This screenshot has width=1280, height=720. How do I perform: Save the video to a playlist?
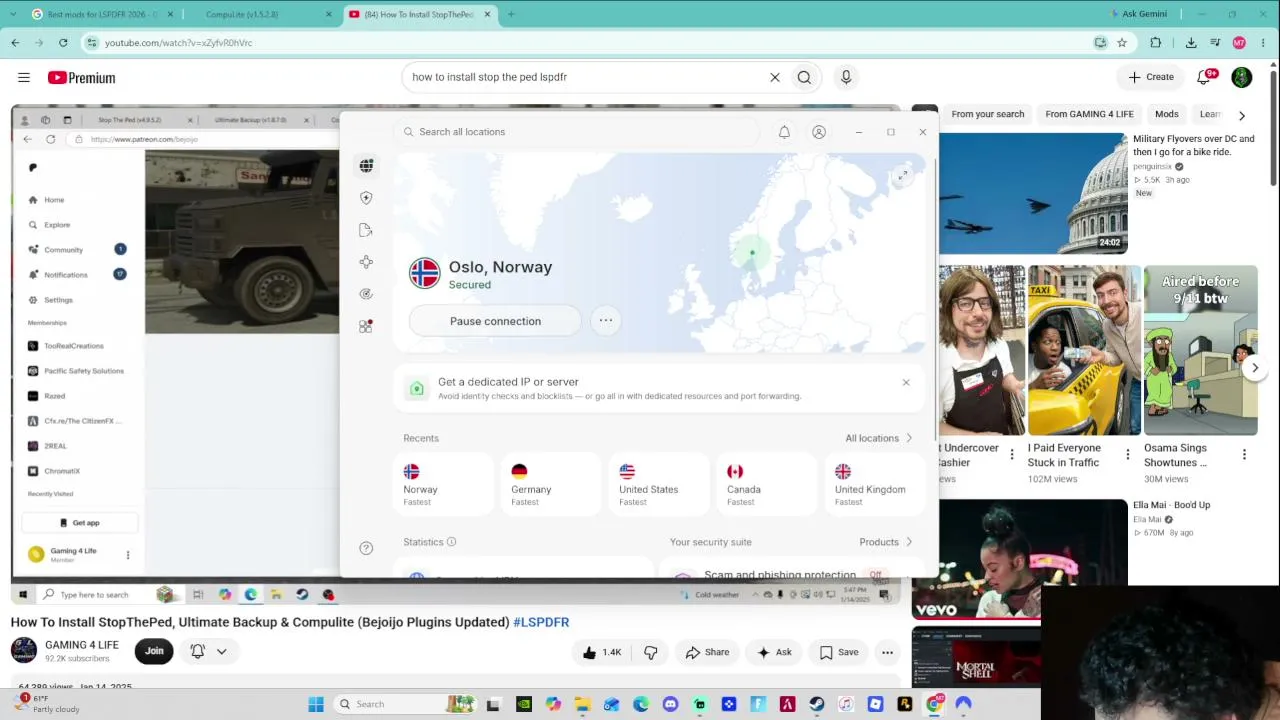(838, 652)
